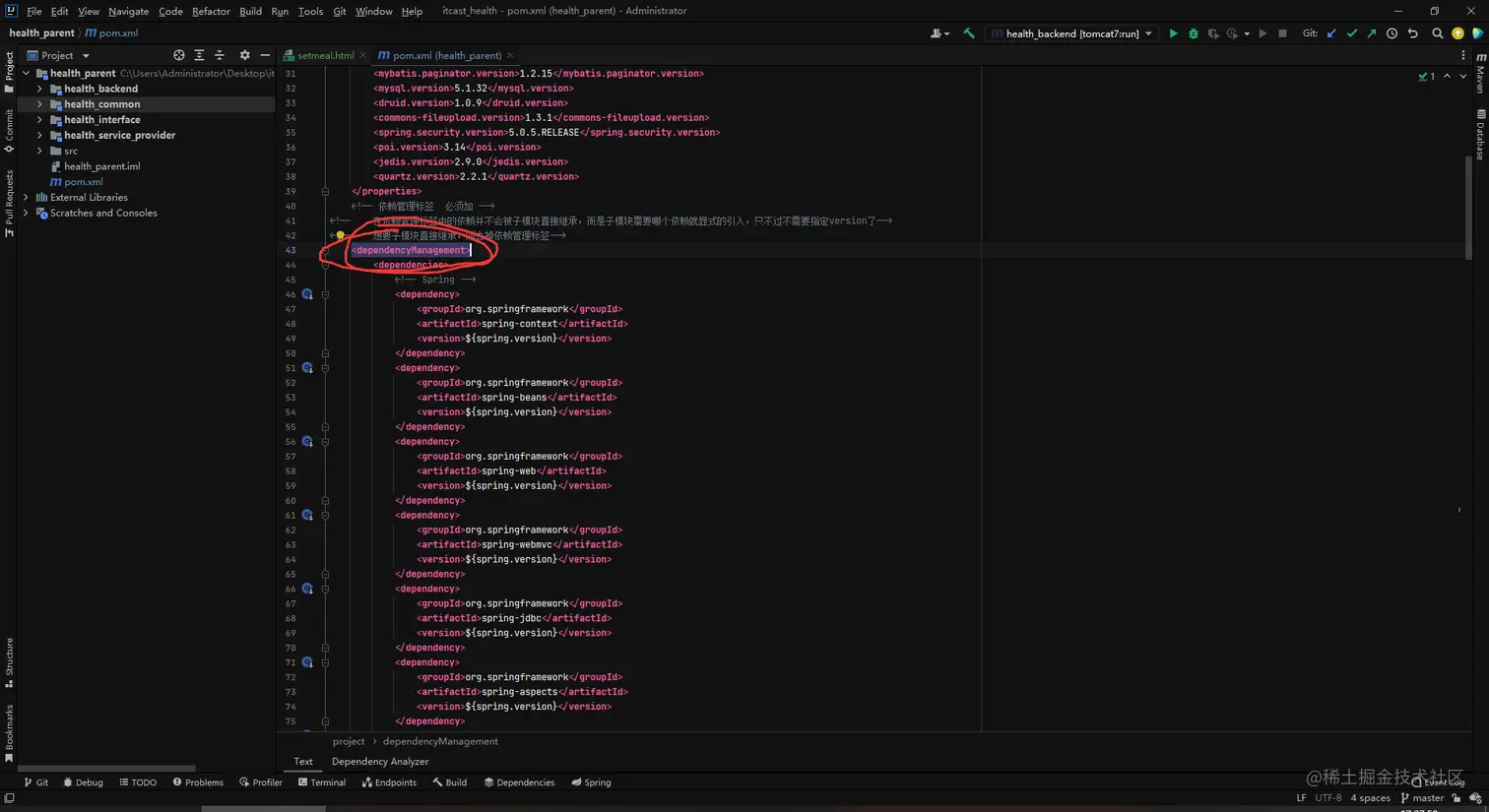
Task: Open the Terminal tool window
Action: (322, 782)
